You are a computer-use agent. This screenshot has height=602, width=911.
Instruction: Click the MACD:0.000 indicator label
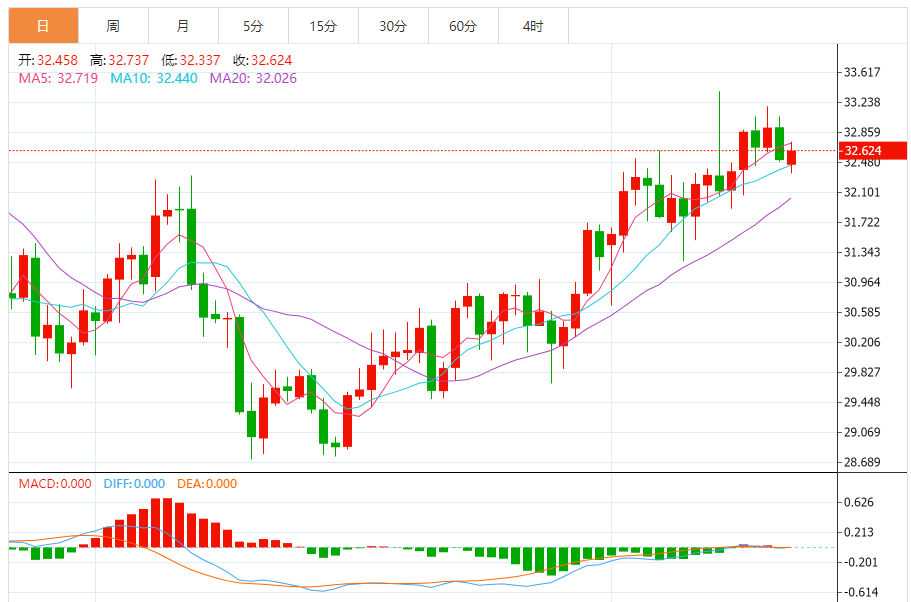coord(55,483)
